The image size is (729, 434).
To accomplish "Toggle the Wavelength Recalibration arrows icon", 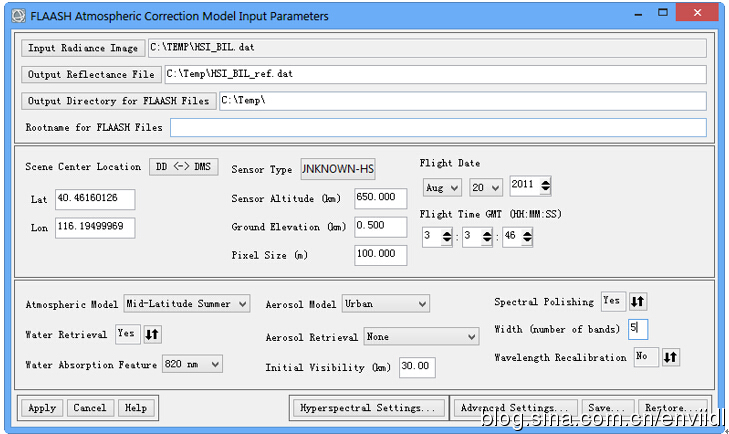I will (x=670, y=357).
